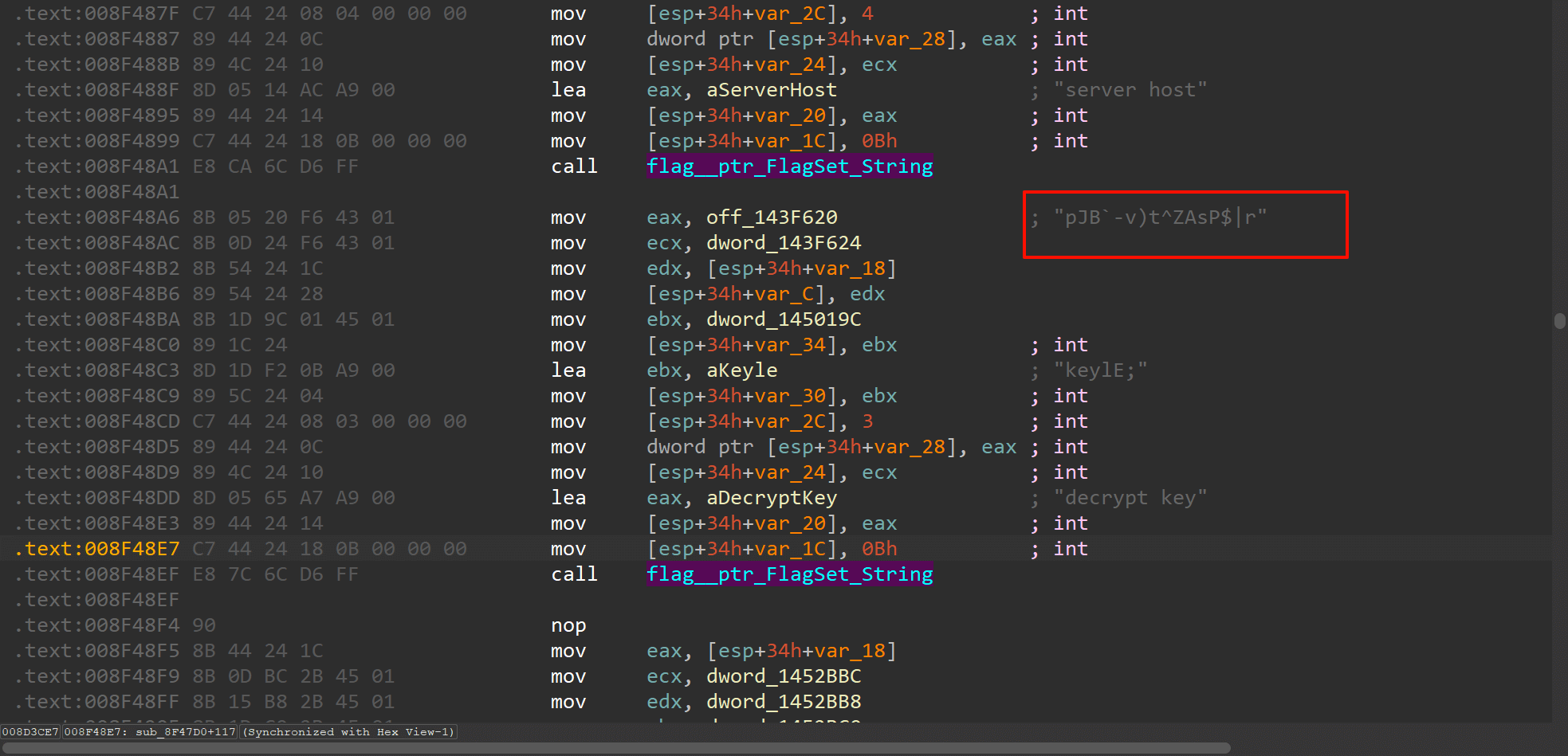
Task: Click the "keylE;" comment
Action: point(1100,370)
